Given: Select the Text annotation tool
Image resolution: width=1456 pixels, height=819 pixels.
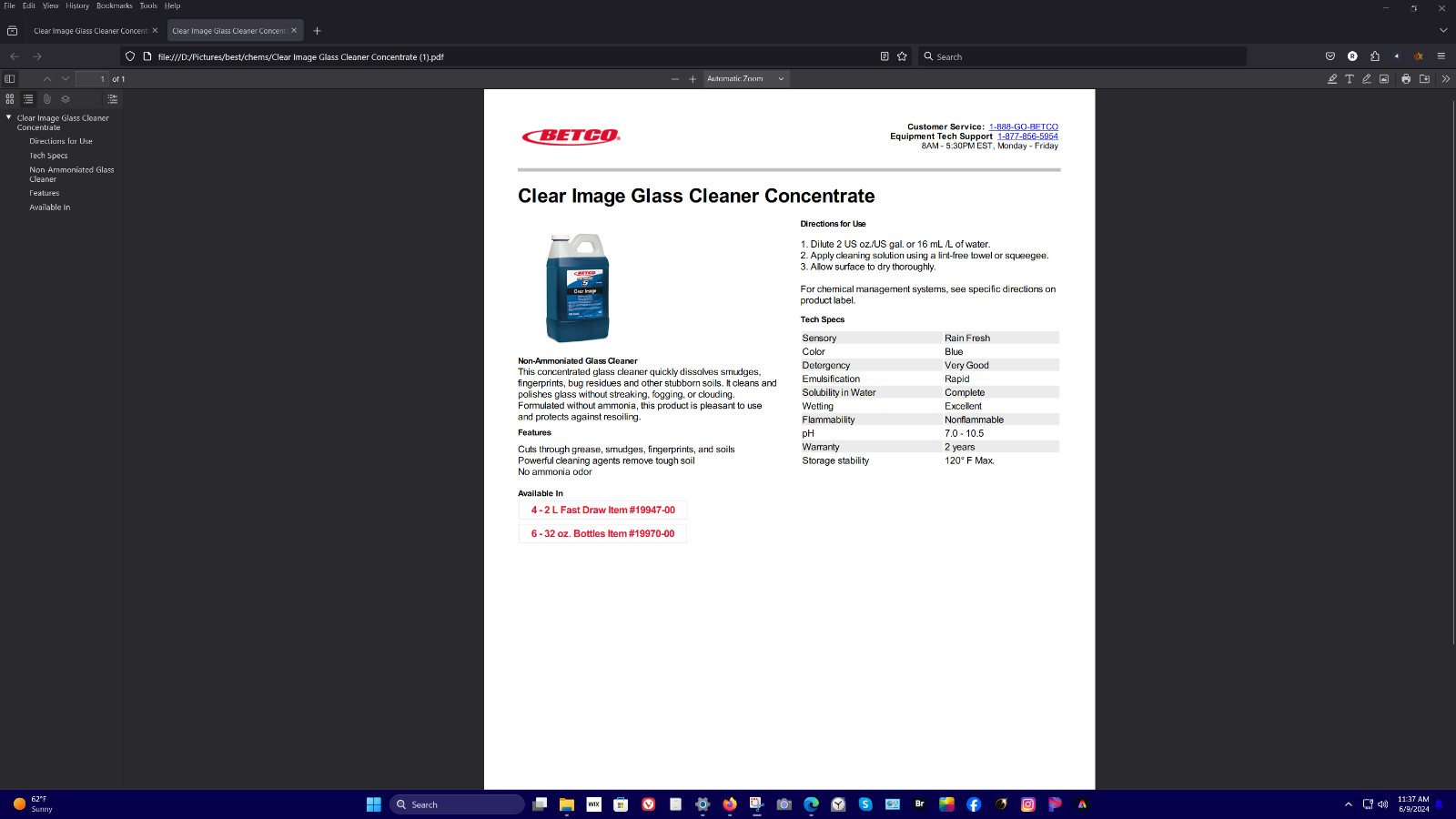Looking at the screenshot, I should click(1350, 79).
